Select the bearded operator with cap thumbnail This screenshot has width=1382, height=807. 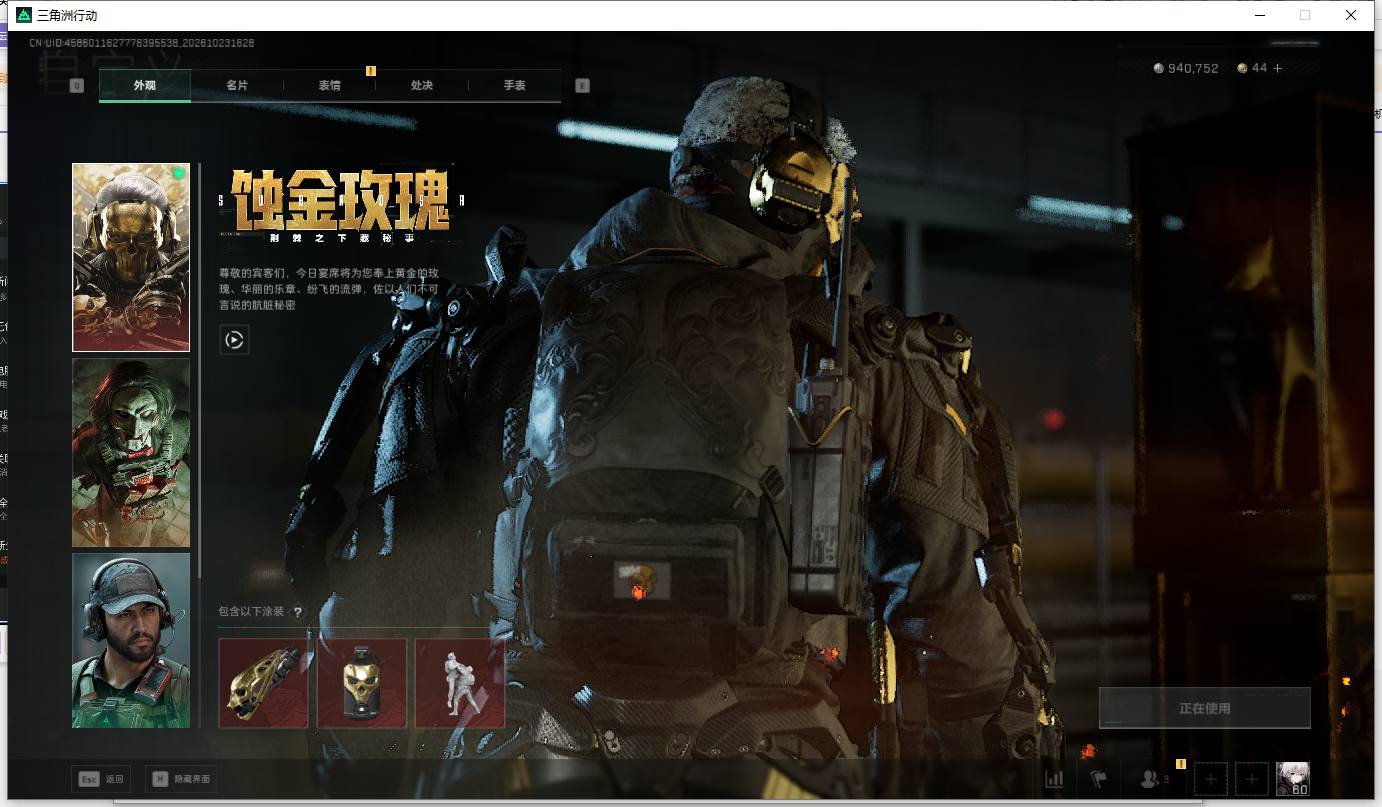(x=131, y=640)
